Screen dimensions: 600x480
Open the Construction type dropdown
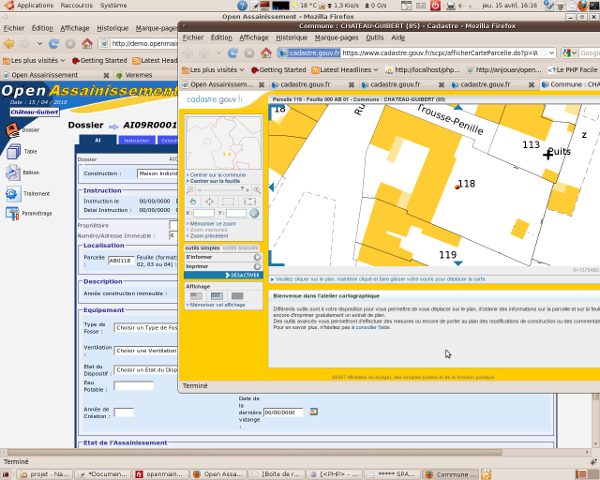click(x=158, y=173)
